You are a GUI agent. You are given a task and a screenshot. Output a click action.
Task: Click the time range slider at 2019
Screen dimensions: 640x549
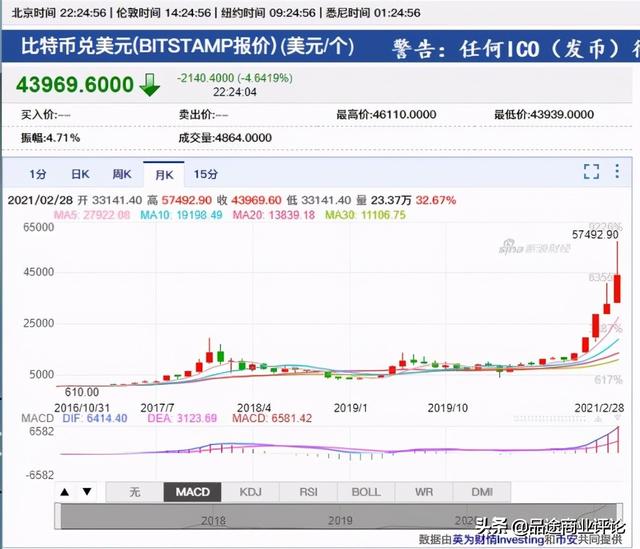340,520
